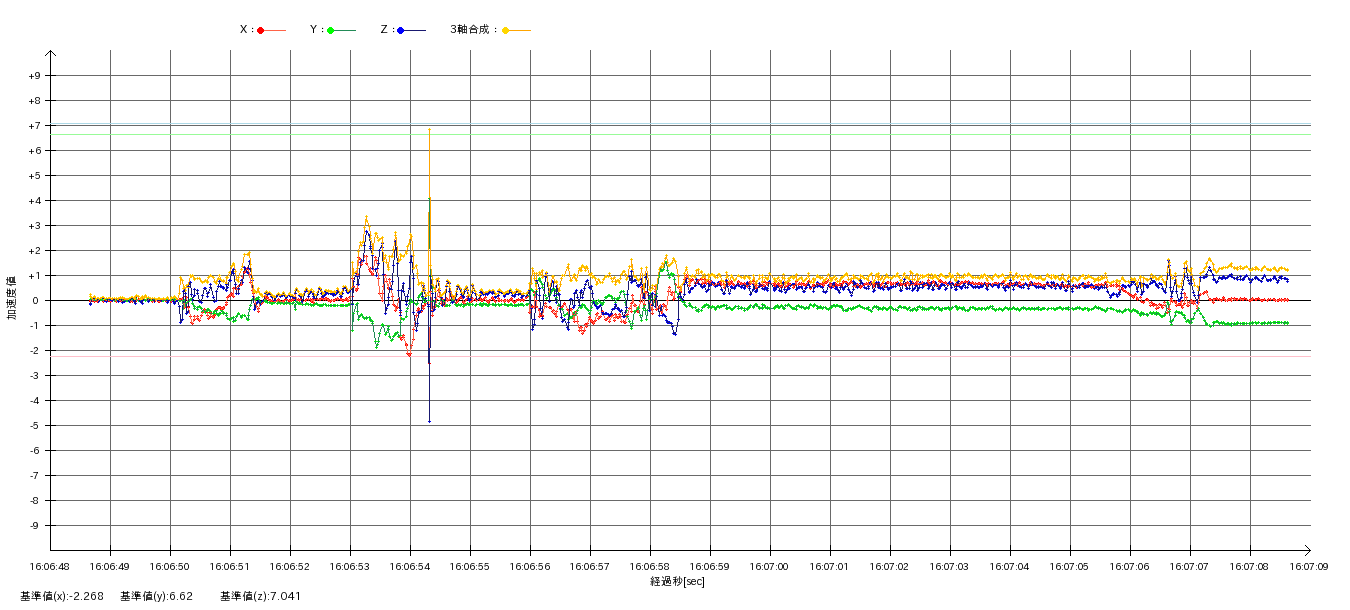
Task: Click the 16:07:09 time axis label
Action: [1309, 566]
